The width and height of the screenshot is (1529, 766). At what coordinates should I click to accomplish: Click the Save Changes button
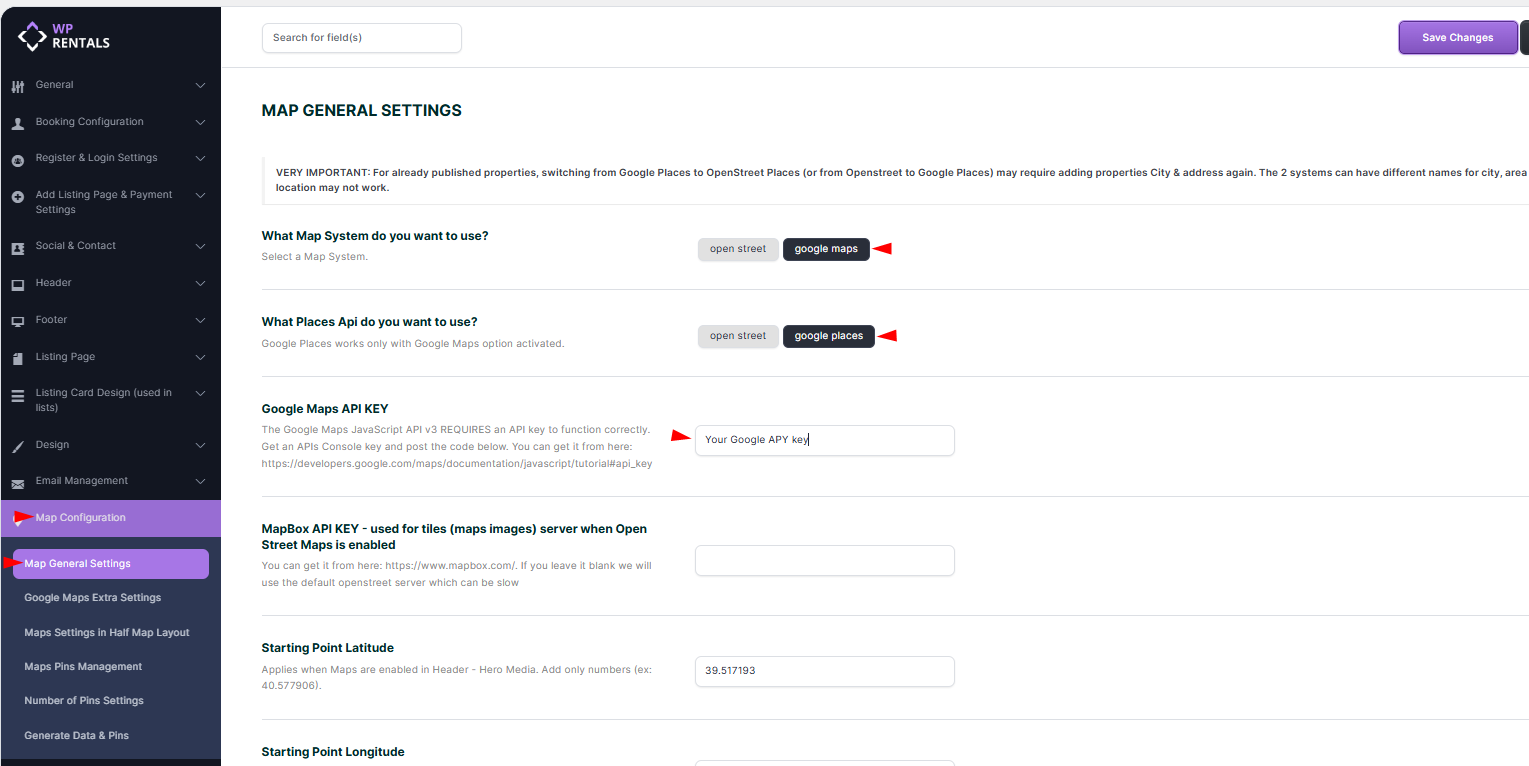[x=1457, y=38]
